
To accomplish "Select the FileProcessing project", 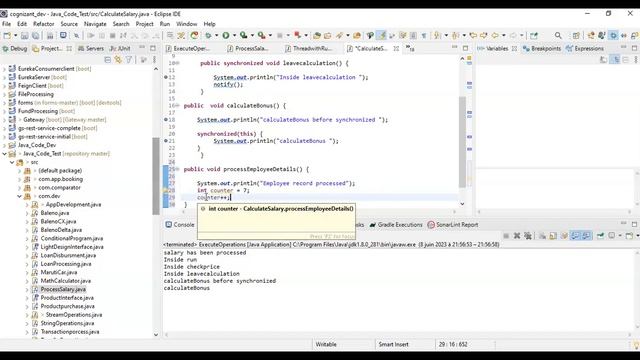I will [x=36, y=94].
